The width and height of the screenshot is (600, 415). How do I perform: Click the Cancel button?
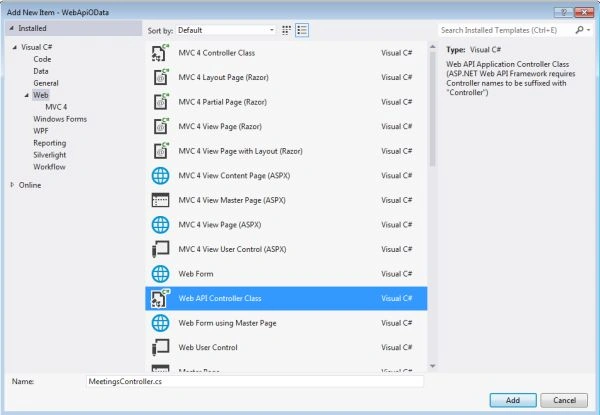(x=564, y=400)
